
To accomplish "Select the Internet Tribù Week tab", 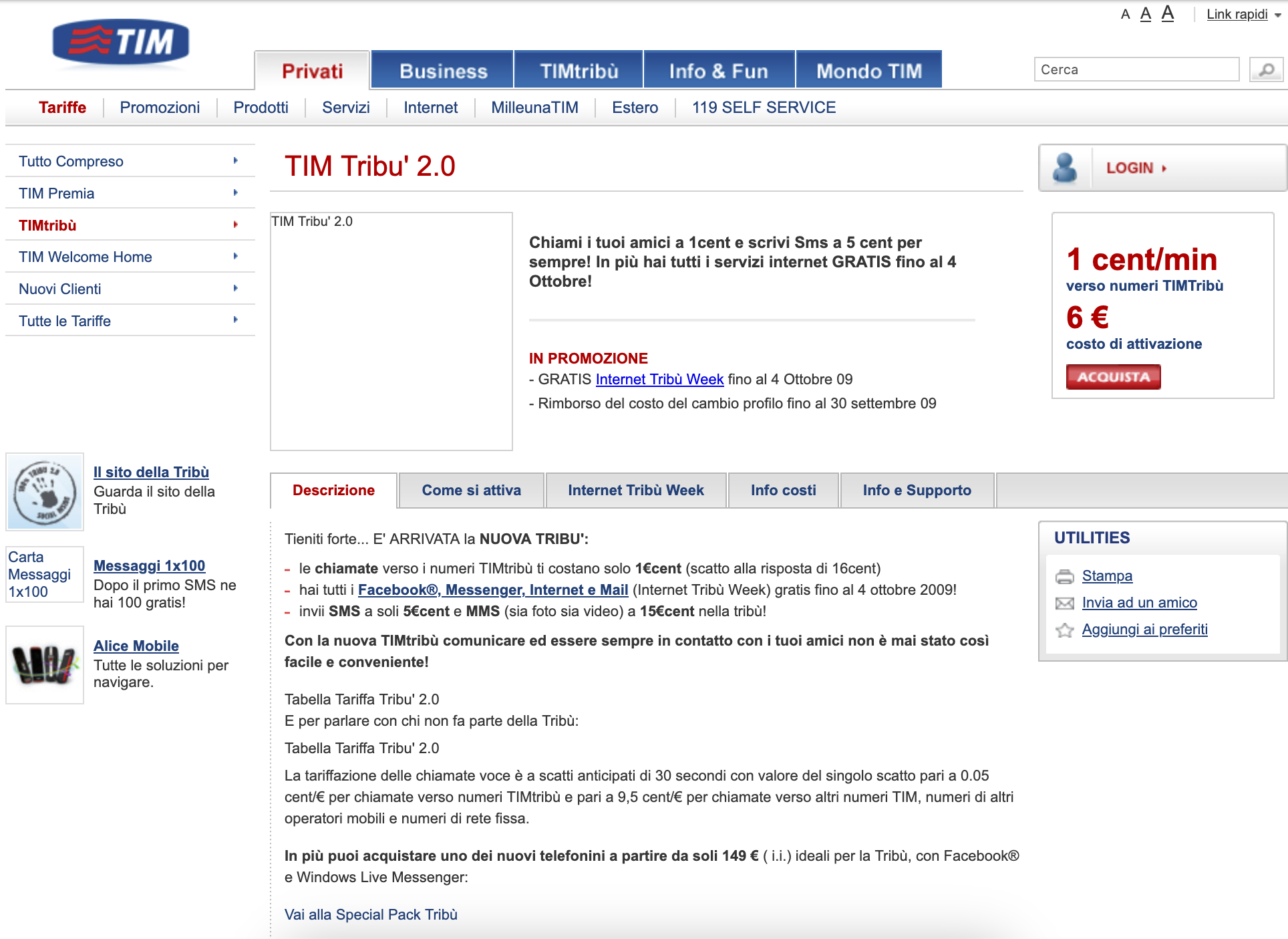I will click(636, 491).
